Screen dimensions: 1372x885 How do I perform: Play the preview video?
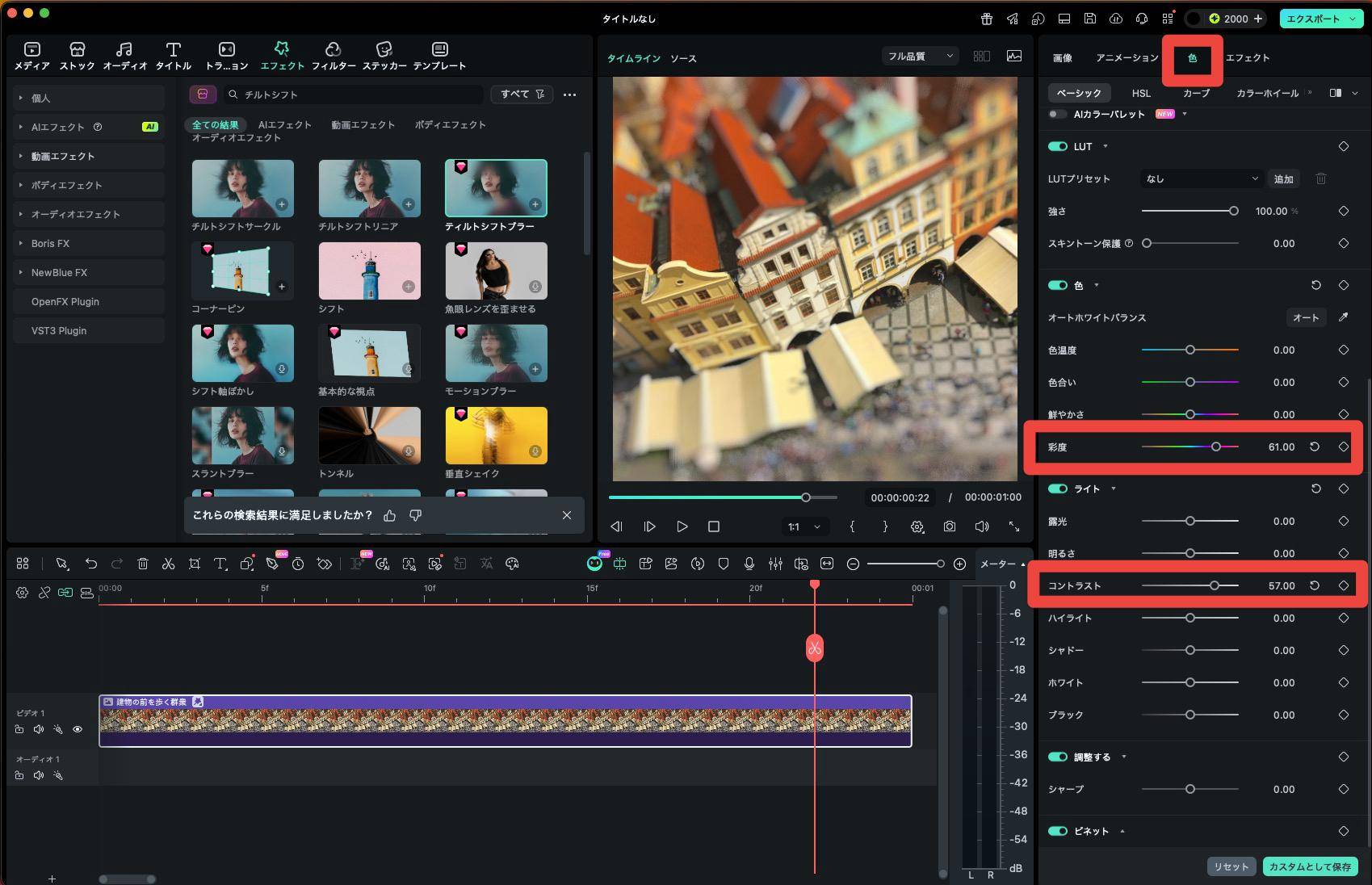(682, 526)
